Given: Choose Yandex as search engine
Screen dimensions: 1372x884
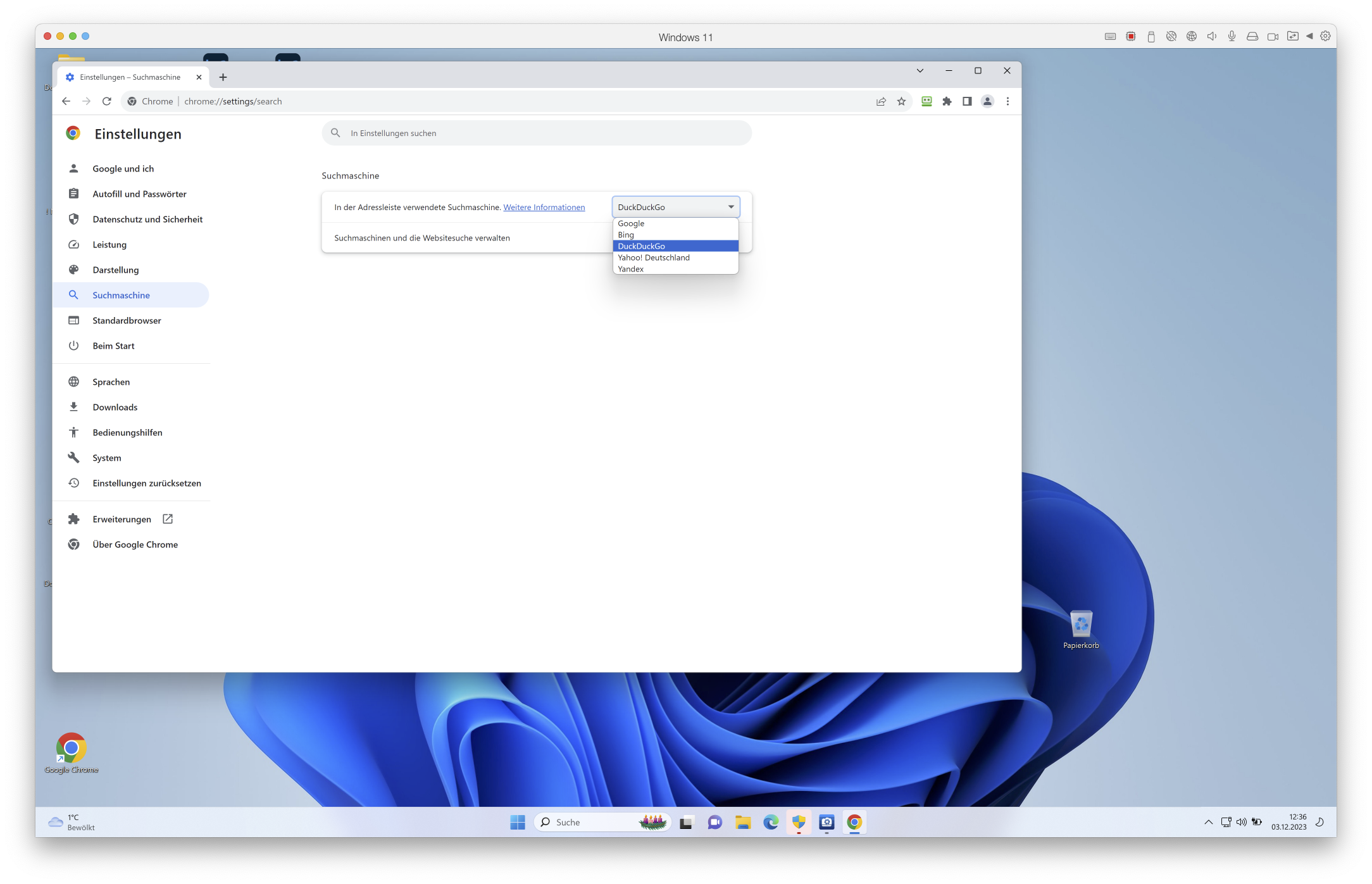Looking at the screenshot, I should point(676,269).
